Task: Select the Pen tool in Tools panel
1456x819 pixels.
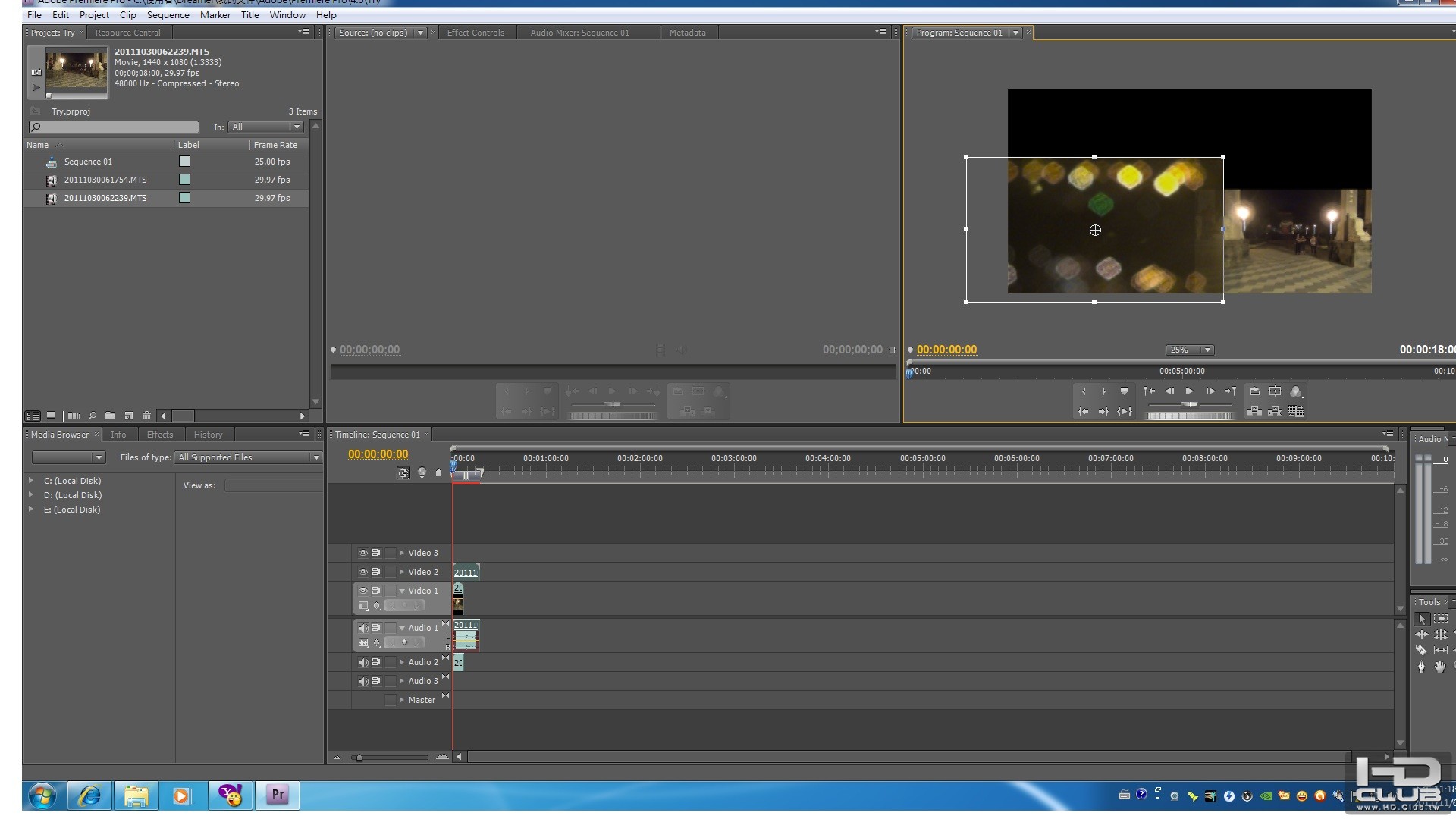Action: (1421, 667)
